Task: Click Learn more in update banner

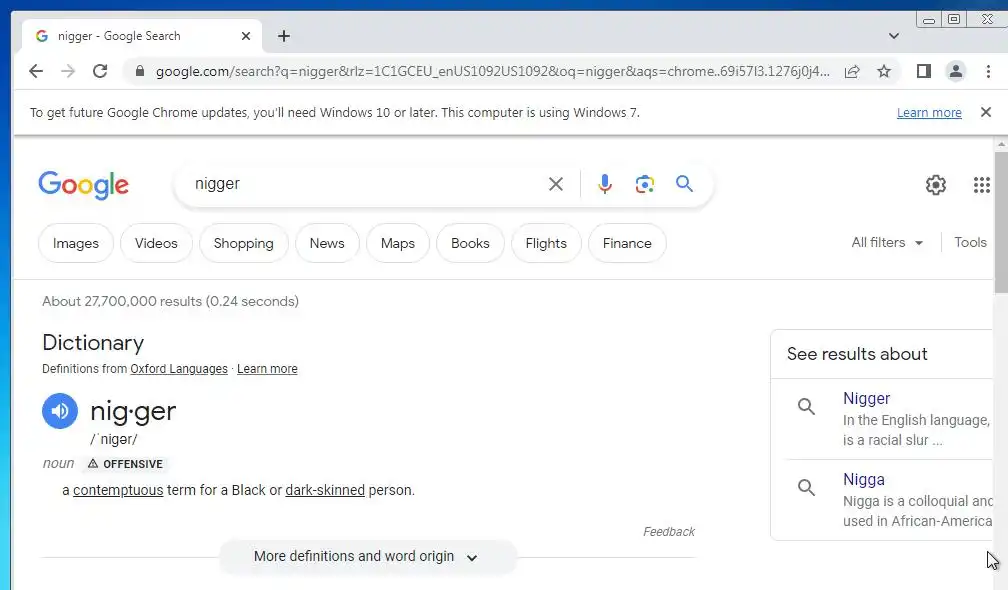Action: coord(929,113)
